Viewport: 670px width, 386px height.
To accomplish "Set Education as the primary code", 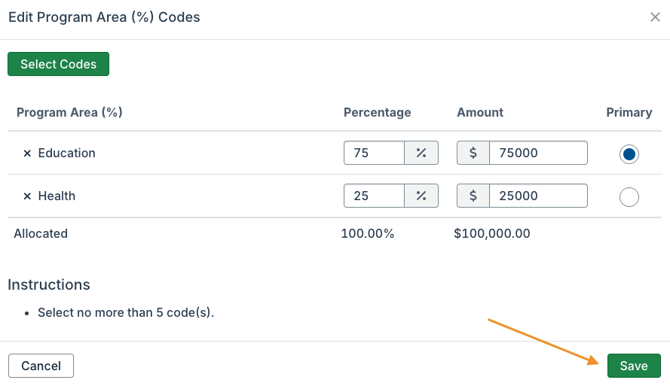I will point(629,154).
